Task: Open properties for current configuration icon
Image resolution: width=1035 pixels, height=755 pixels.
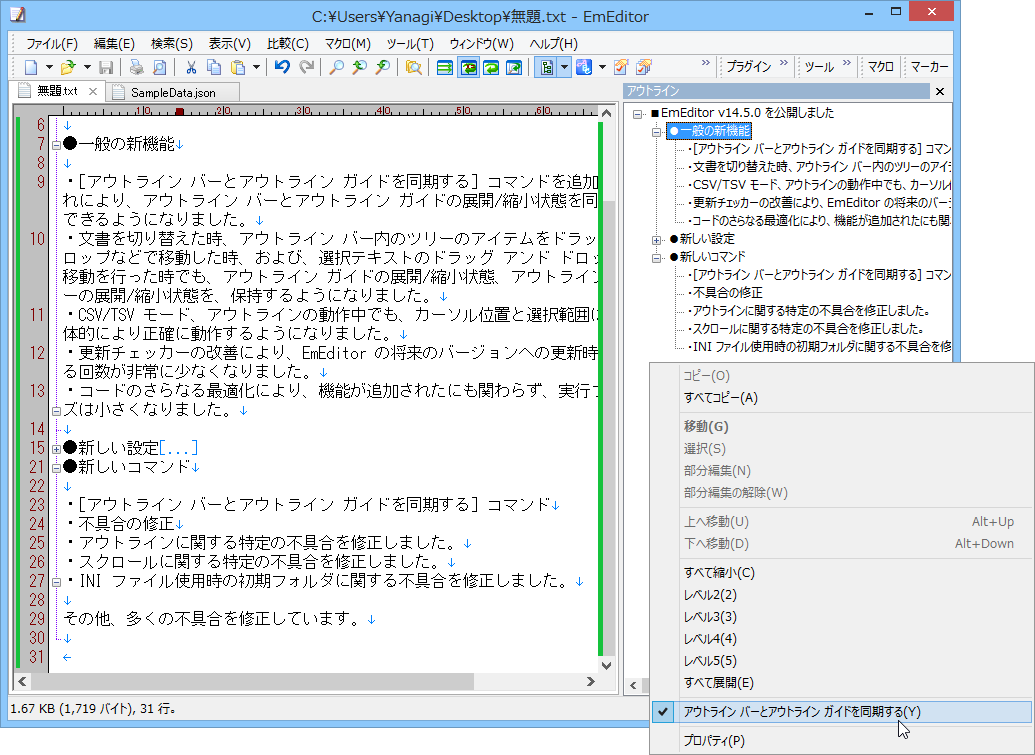Action: [621, 67]
